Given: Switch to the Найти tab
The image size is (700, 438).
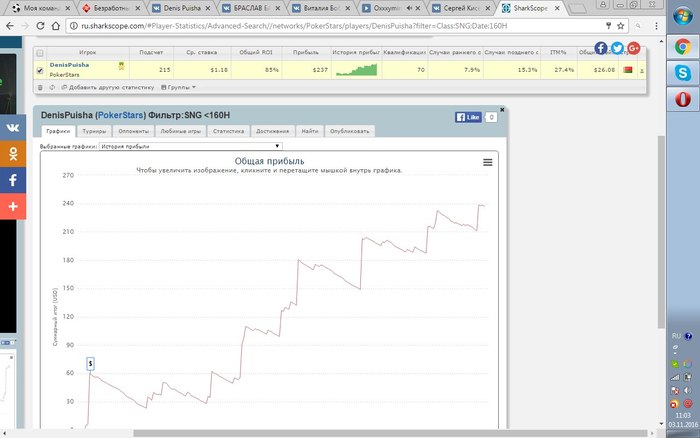Looking at the screenshot, I should (309, 131).
